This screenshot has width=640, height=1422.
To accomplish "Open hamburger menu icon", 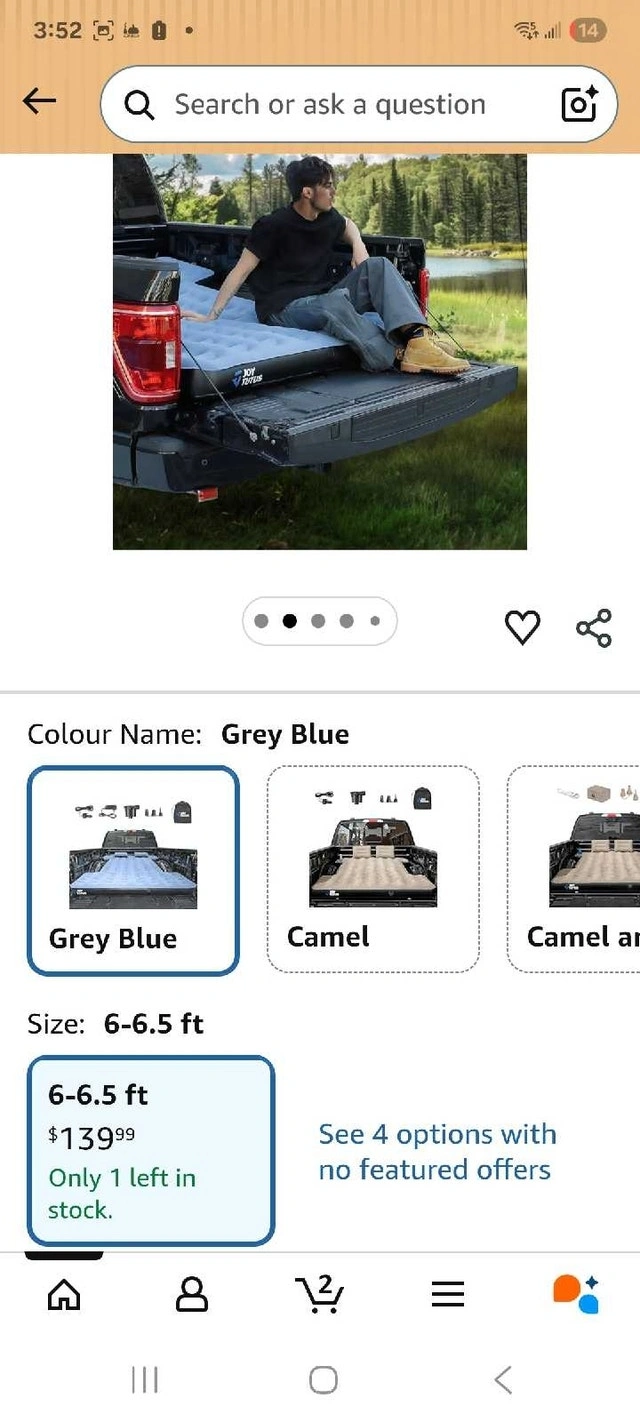I will coord(448,1295).
